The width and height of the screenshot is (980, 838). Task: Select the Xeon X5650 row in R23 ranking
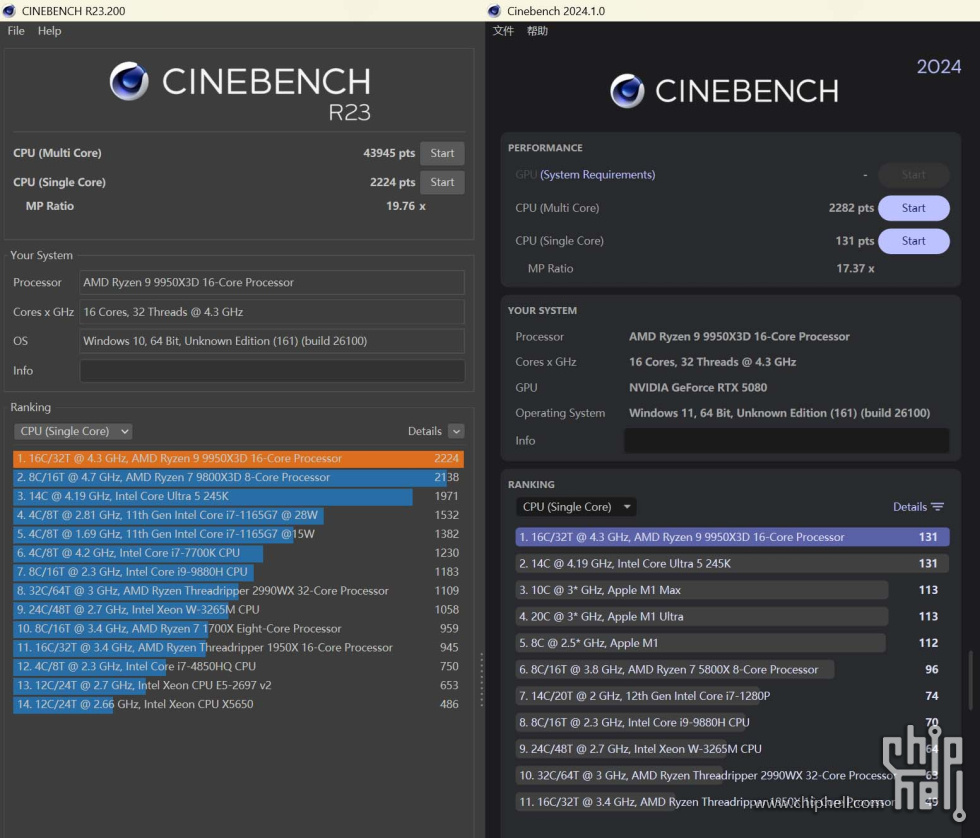point(238,704)
